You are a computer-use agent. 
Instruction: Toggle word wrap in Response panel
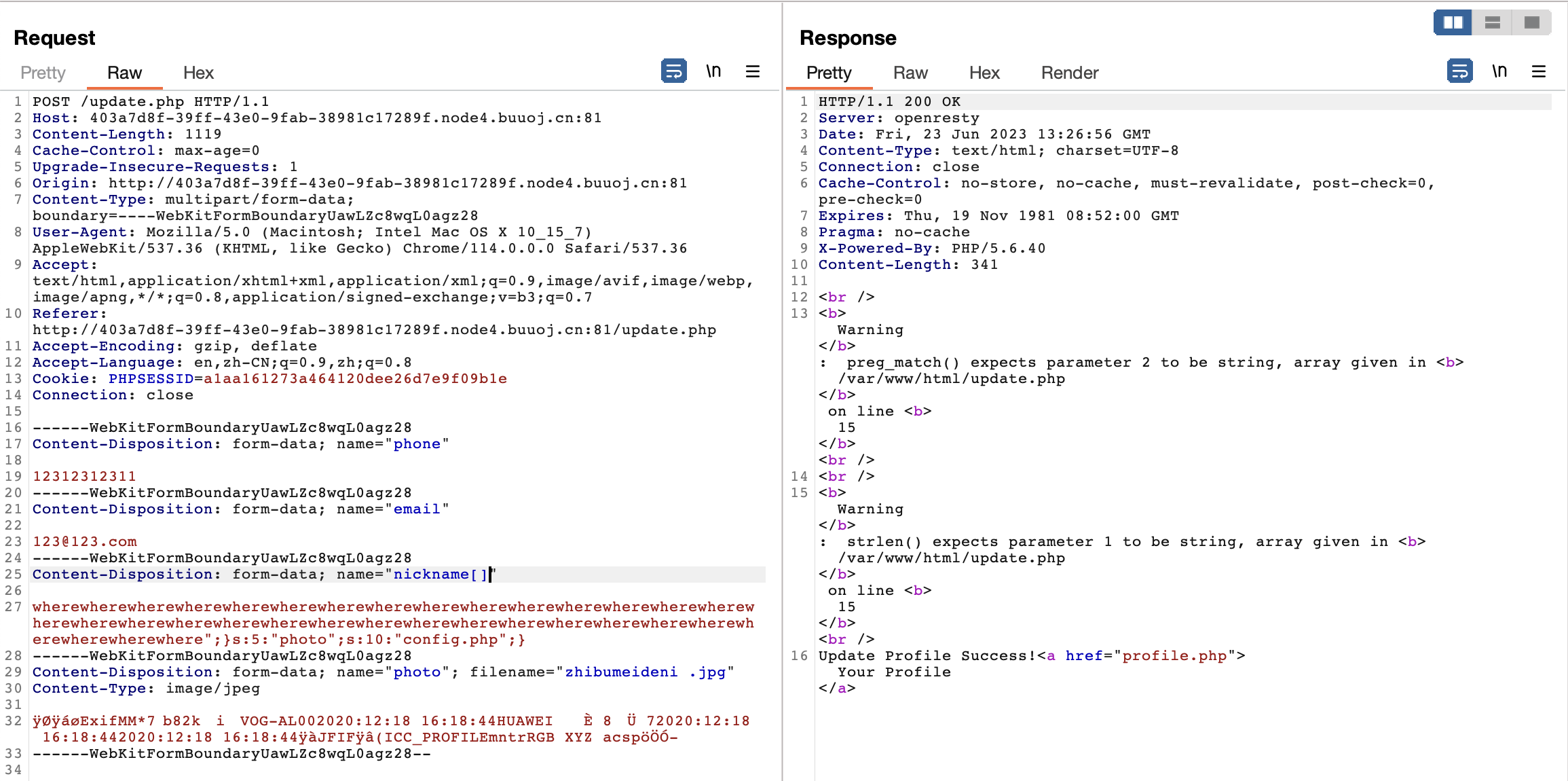coord(1459,71)
